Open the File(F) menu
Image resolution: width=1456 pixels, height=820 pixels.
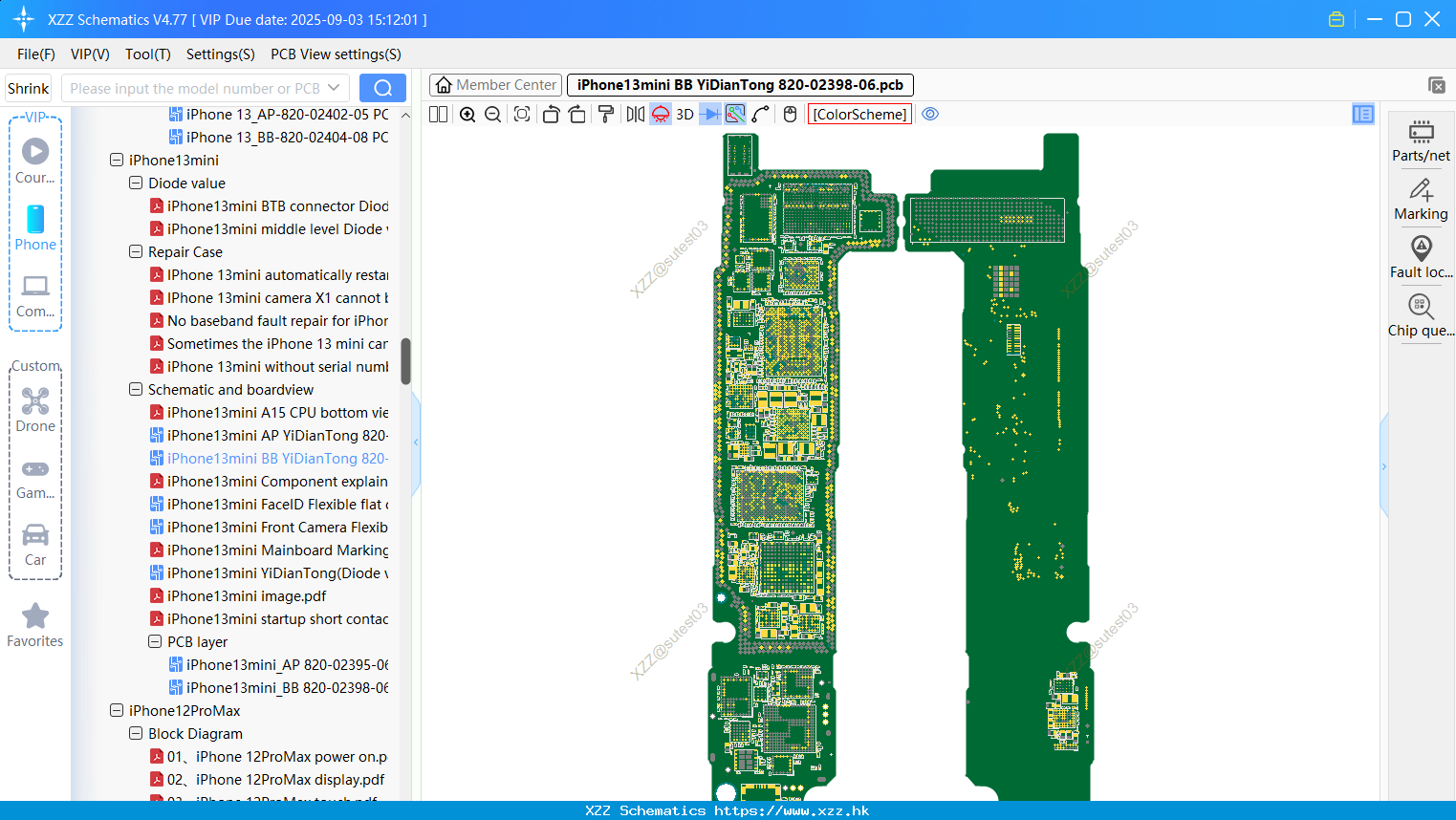[36, 54]
